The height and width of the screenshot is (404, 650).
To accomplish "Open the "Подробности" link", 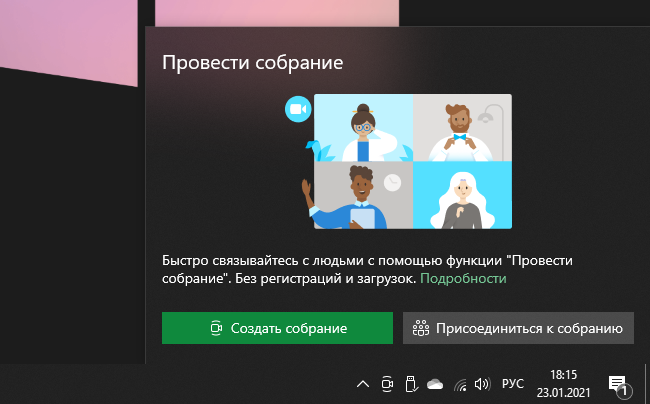I will tap(463, 278).
